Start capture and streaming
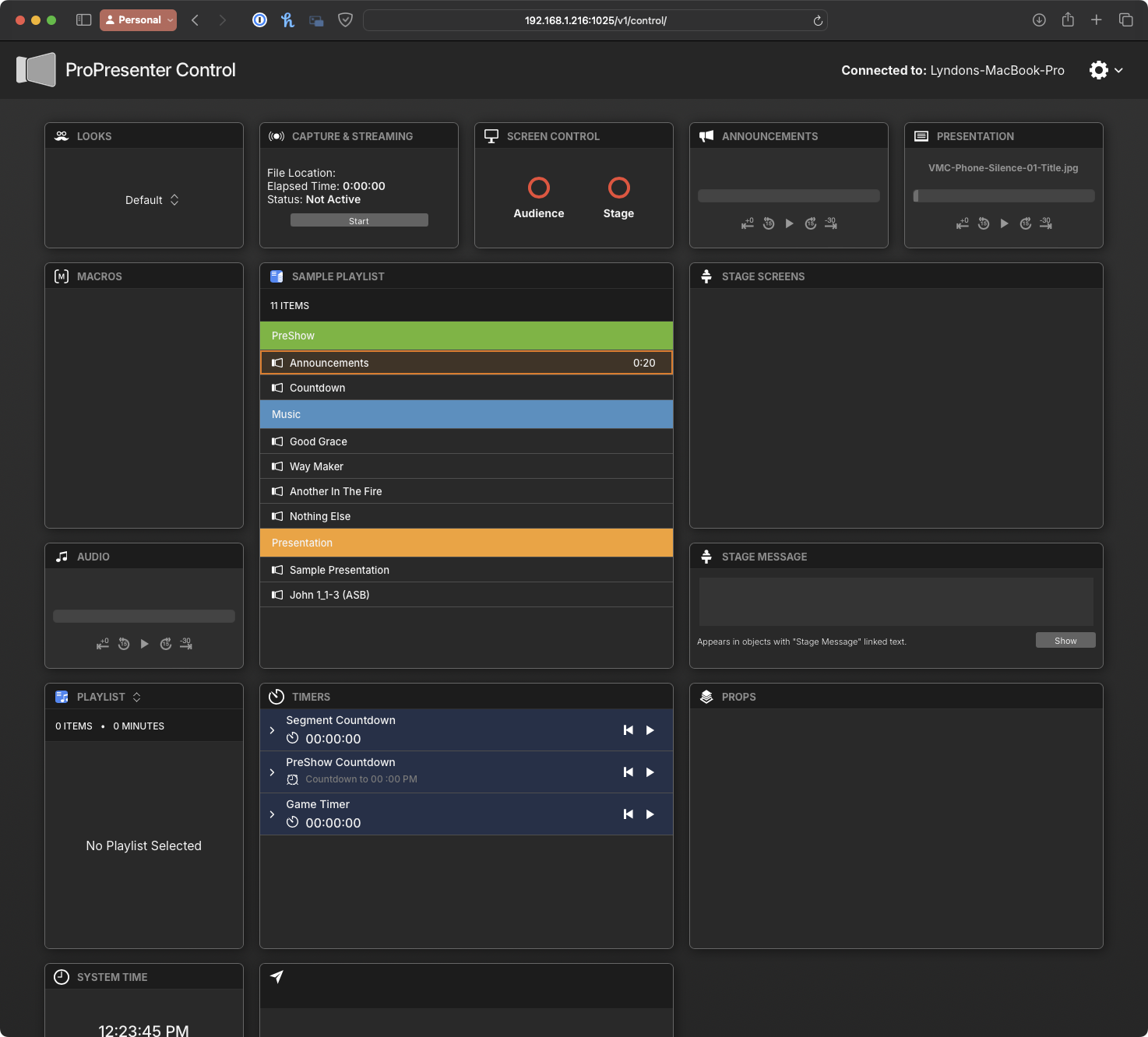The image size is (1148, 1037). [359, 220]
